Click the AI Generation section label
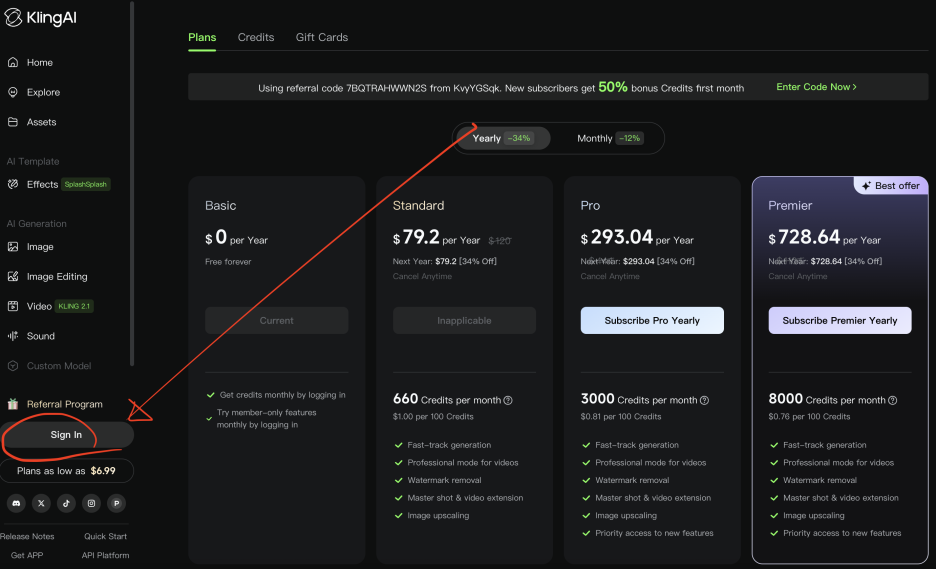 [36, 224]
